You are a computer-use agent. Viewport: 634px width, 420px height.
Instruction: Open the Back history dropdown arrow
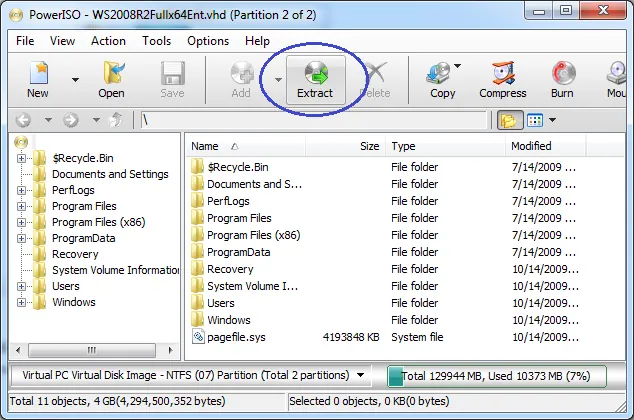(x=48, y=120)
